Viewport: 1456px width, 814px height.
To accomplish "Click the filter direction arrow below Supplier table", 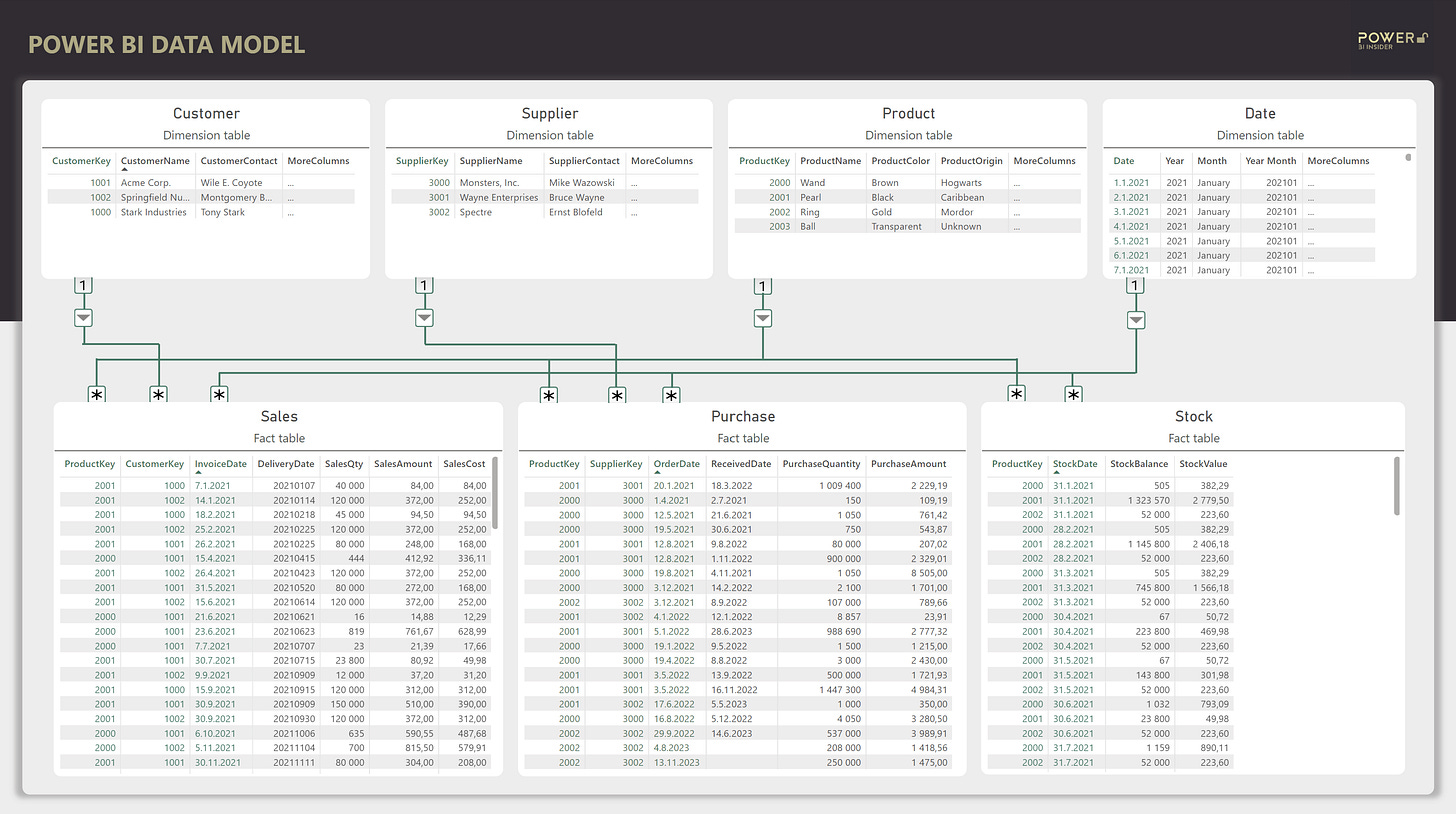I will tap(424, 318).
